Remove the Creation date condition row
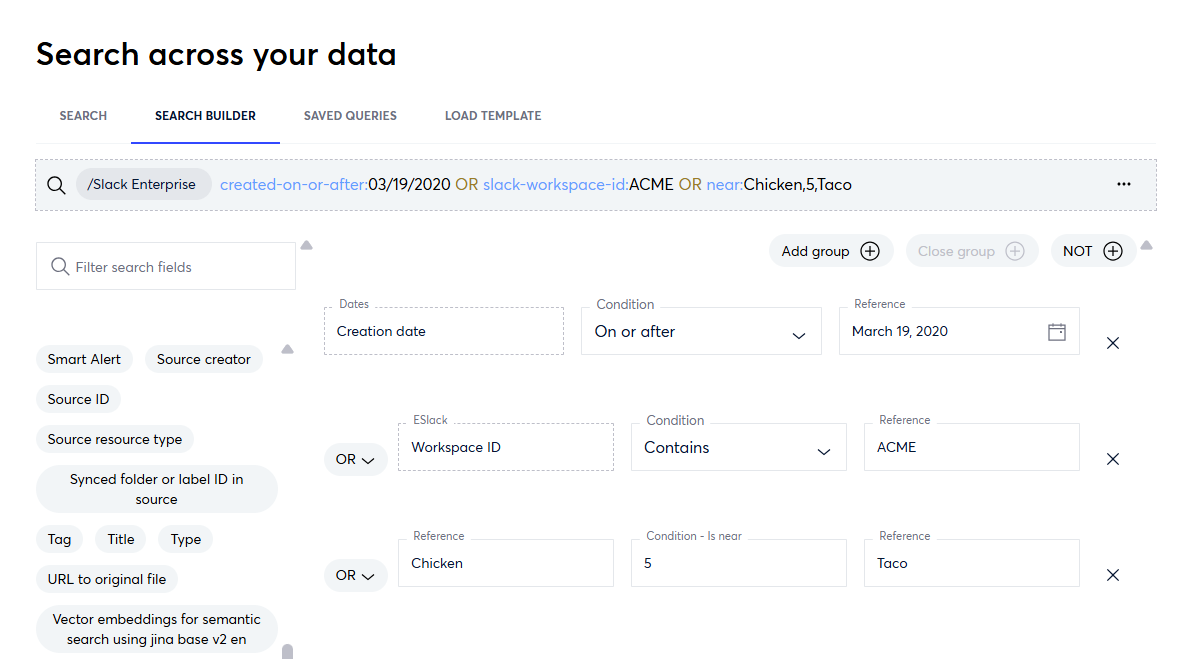Viewport: 1198px width, 659px height. click(x=1112, y=343)
